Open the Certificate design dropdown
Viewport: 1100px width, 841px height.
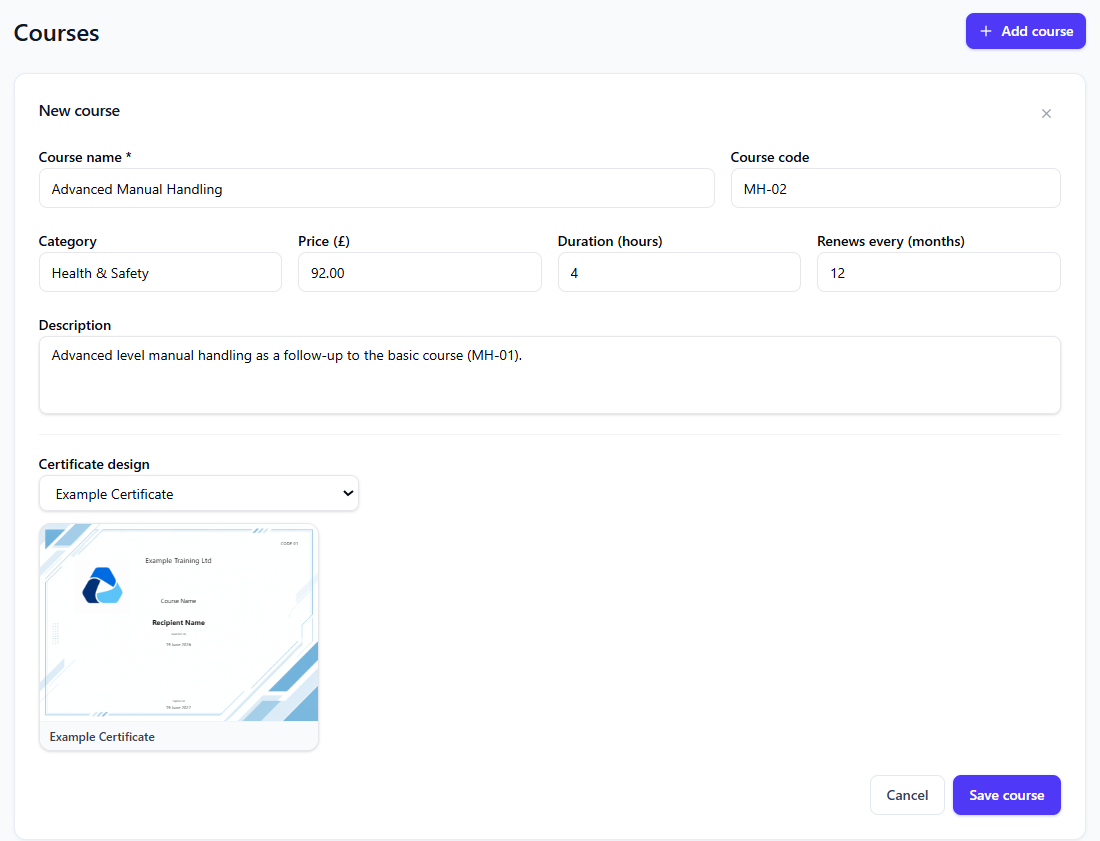(x=199, y=493)
